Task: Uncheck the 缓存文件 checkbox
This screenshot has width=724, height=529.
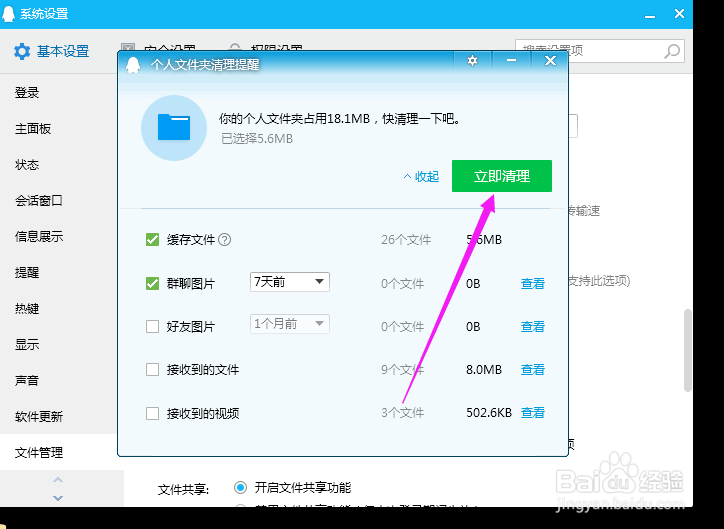Action: [x=152, y=240]
